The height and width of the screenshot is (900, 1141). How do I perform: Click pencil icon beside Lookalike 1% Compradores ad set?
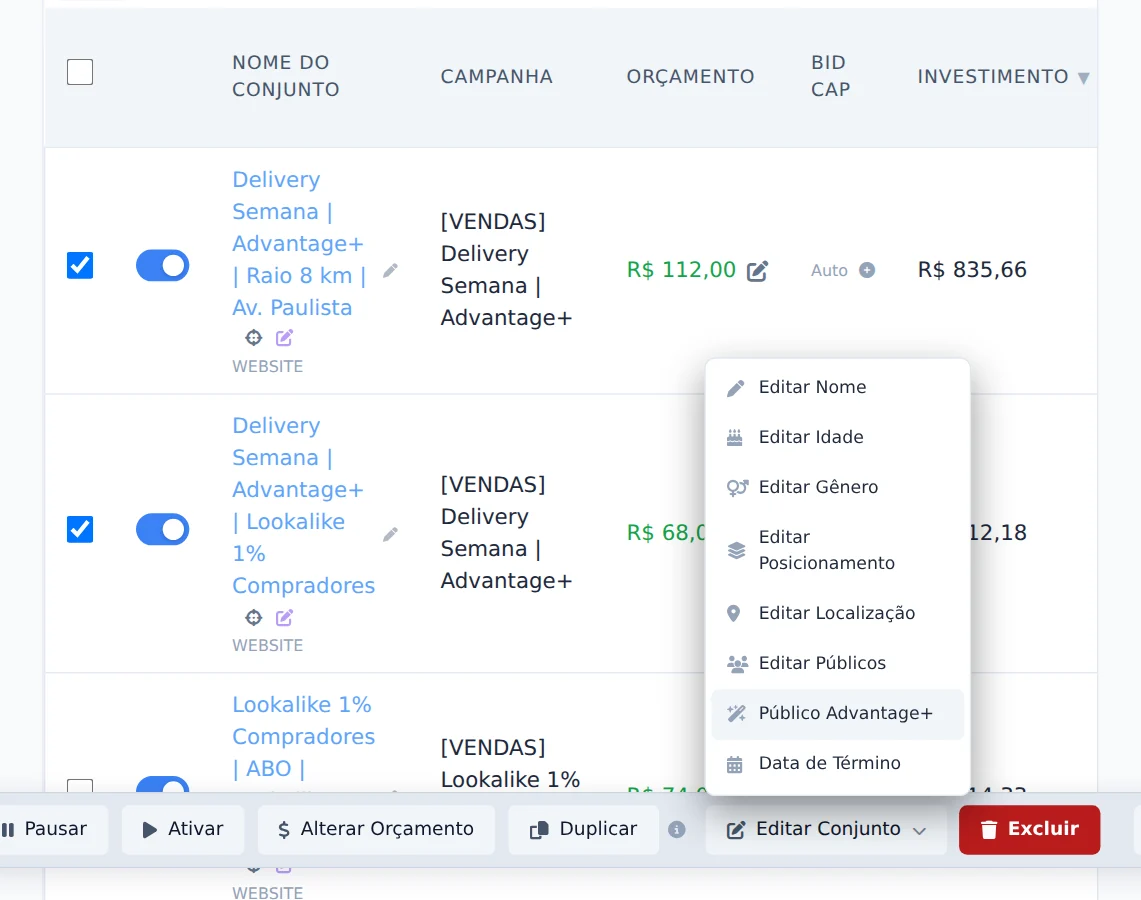391,535
